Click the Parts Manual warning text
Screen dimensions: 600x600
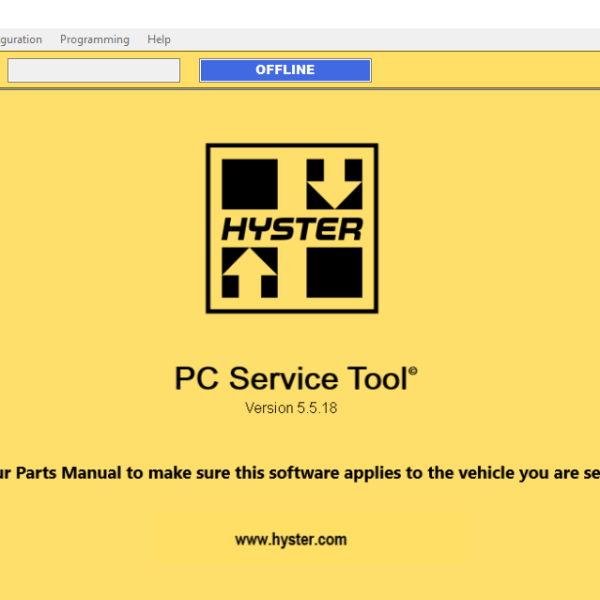[x=300, y=473]
